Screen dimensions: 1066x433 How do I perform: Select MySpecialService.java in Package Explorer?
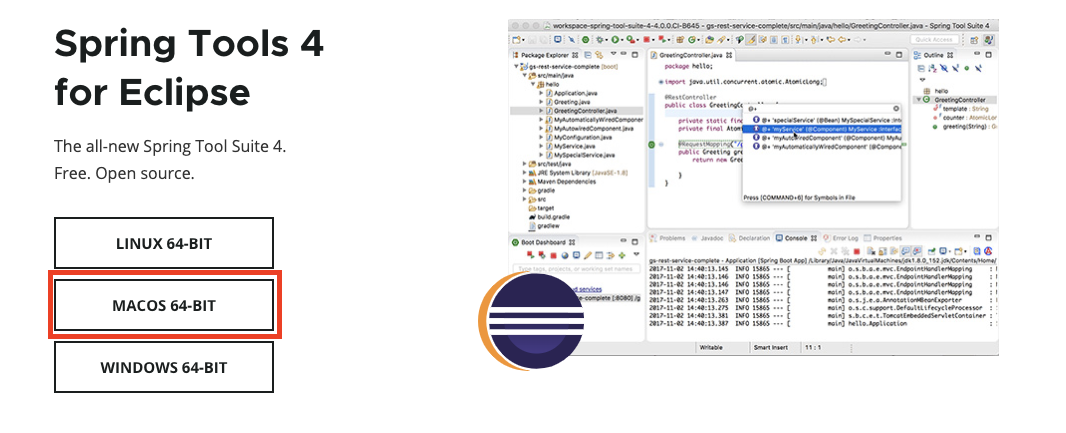point(581,155)
